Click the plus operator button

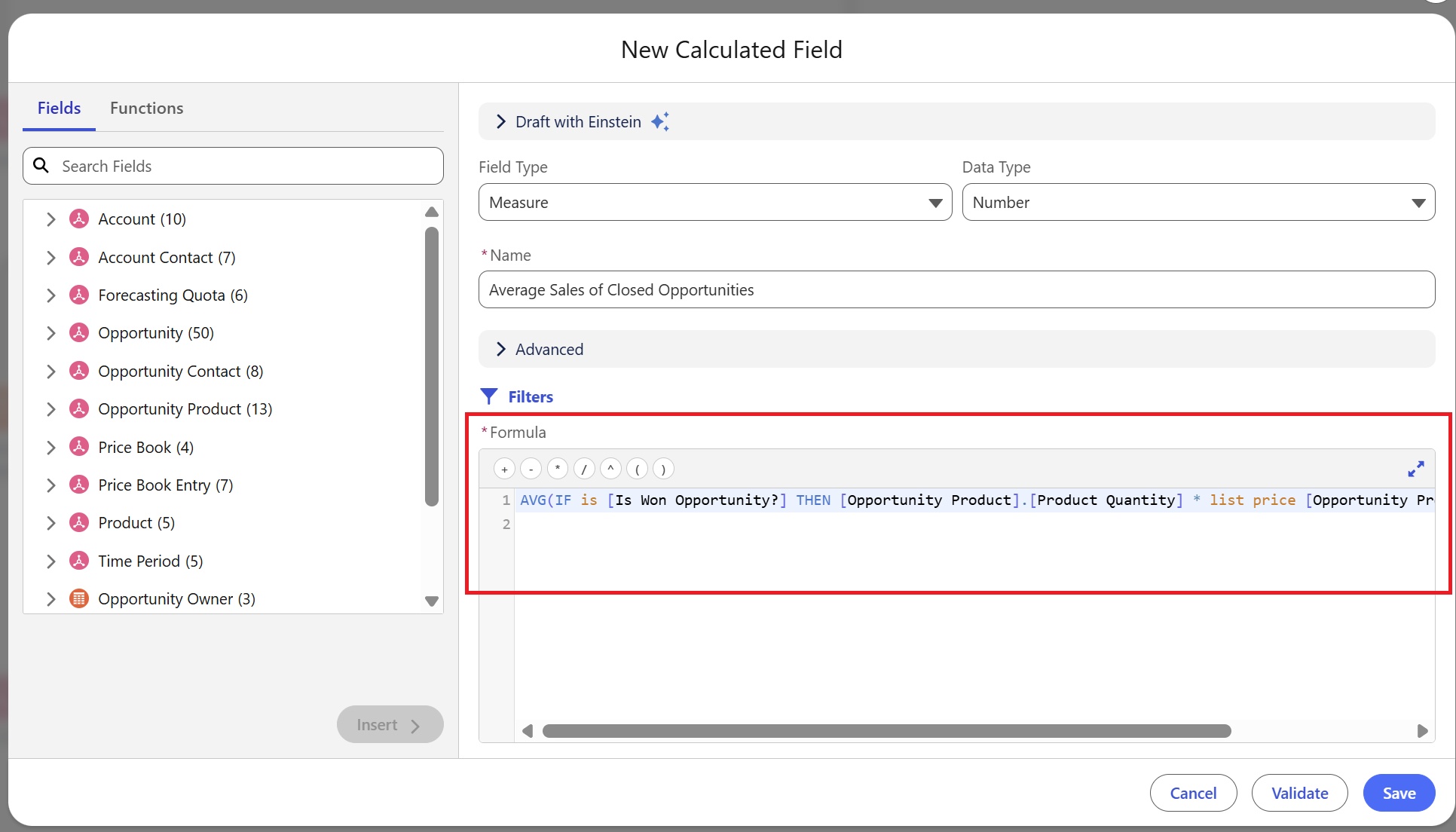coord(504,470)
